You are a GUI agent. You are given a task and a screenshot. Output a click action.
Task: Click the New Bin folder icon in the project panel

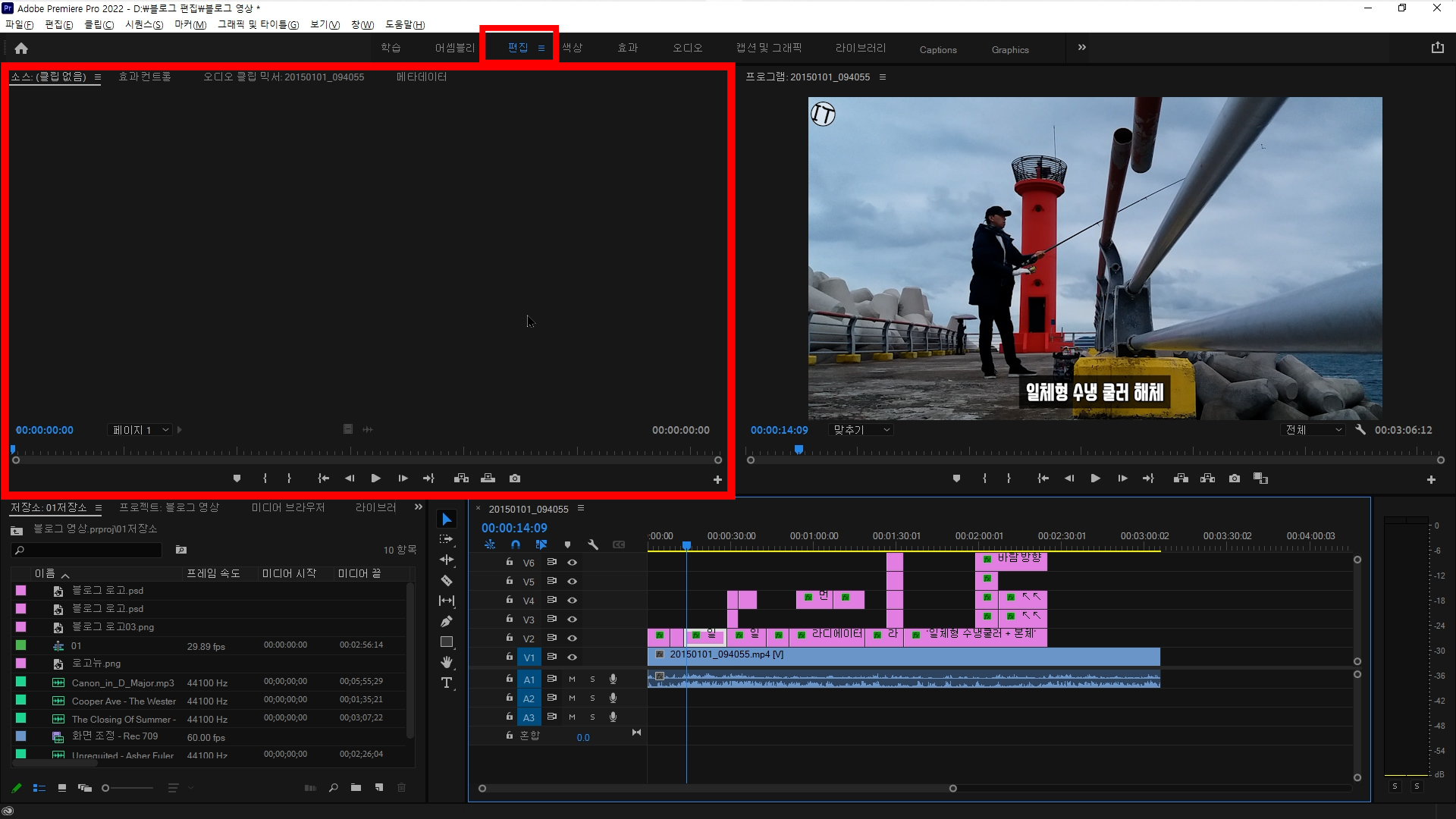(356, 788)
